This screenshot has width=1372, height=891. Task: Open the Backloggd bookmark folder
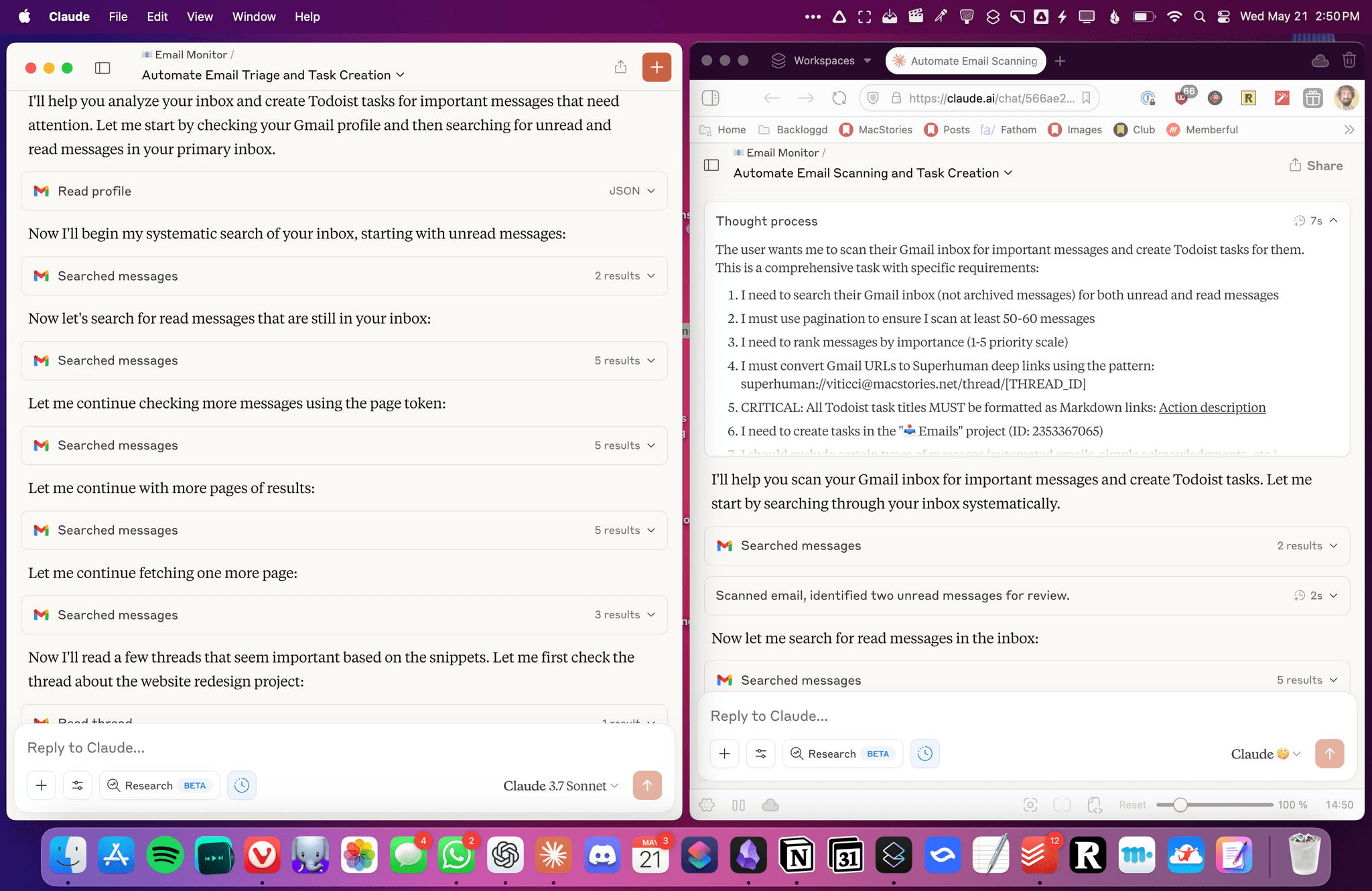pos(794,129)
